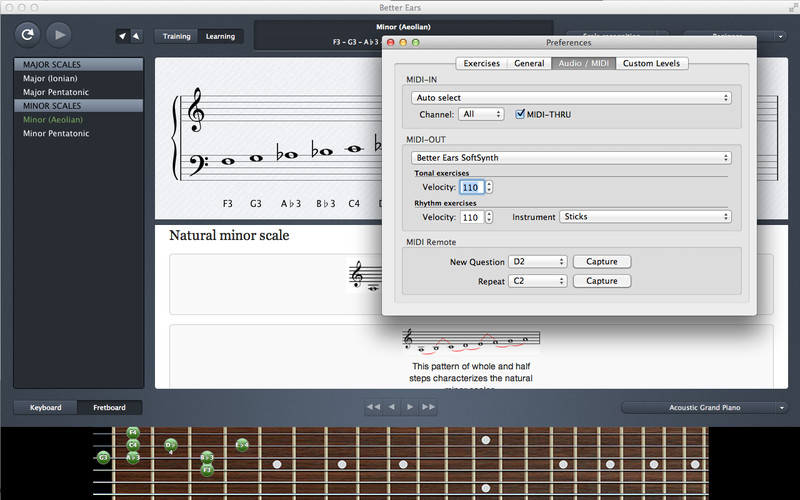Click the round play button

coord(59,35)
